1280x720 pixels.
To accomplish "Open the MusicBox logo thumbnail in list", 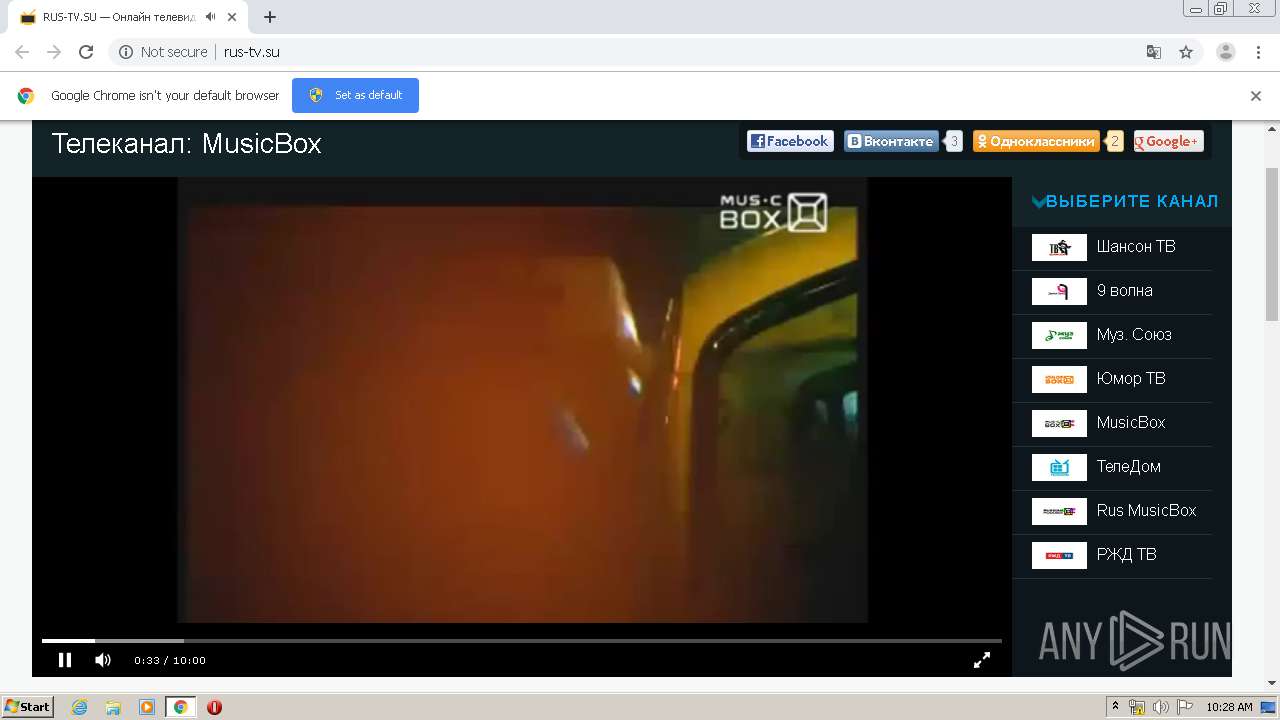I will pyautogui.click(x=1059, y=423).
